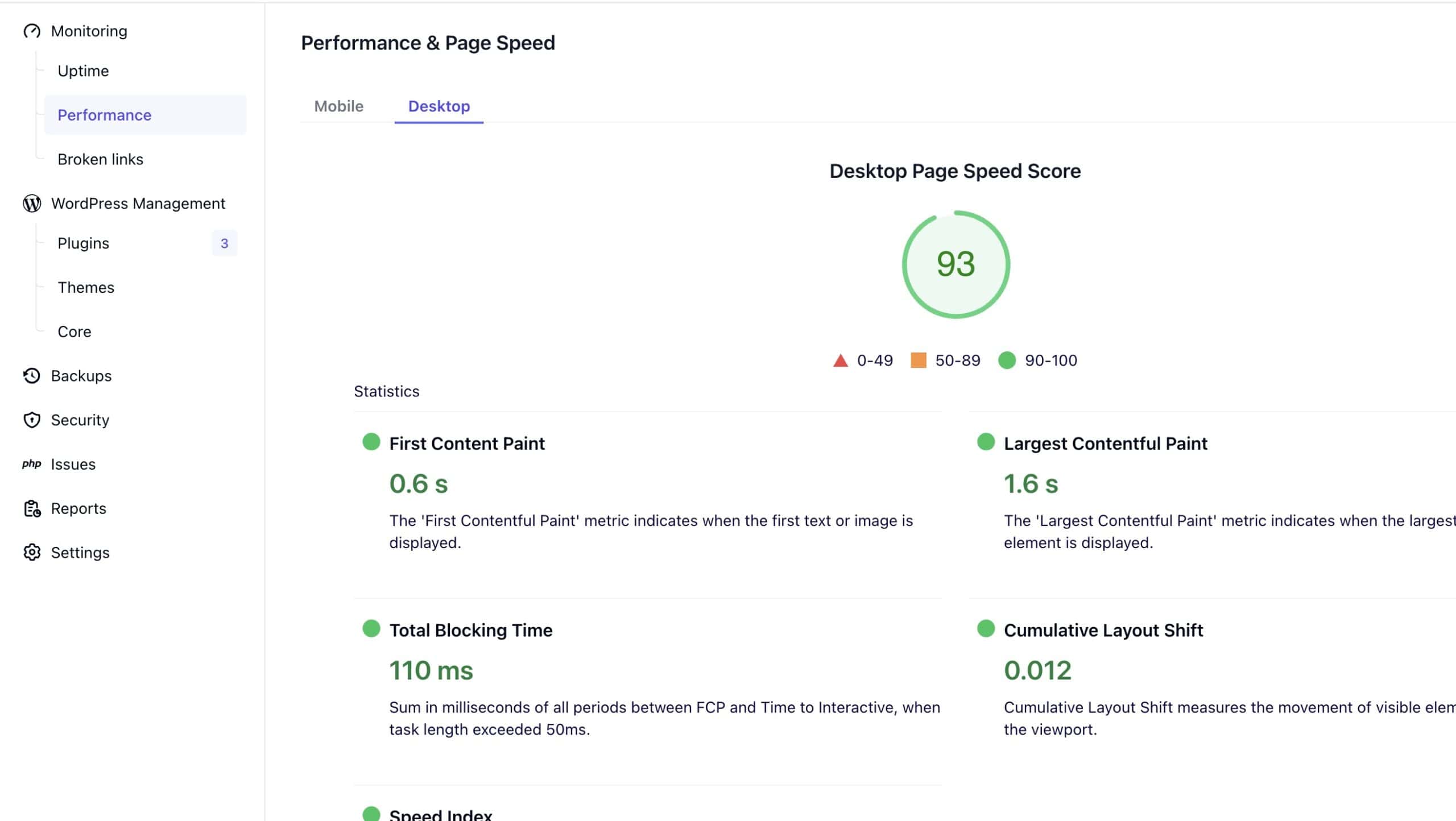Go to Settings
The width and height of the screenshot is (1456, 821).
pos(80,553)
